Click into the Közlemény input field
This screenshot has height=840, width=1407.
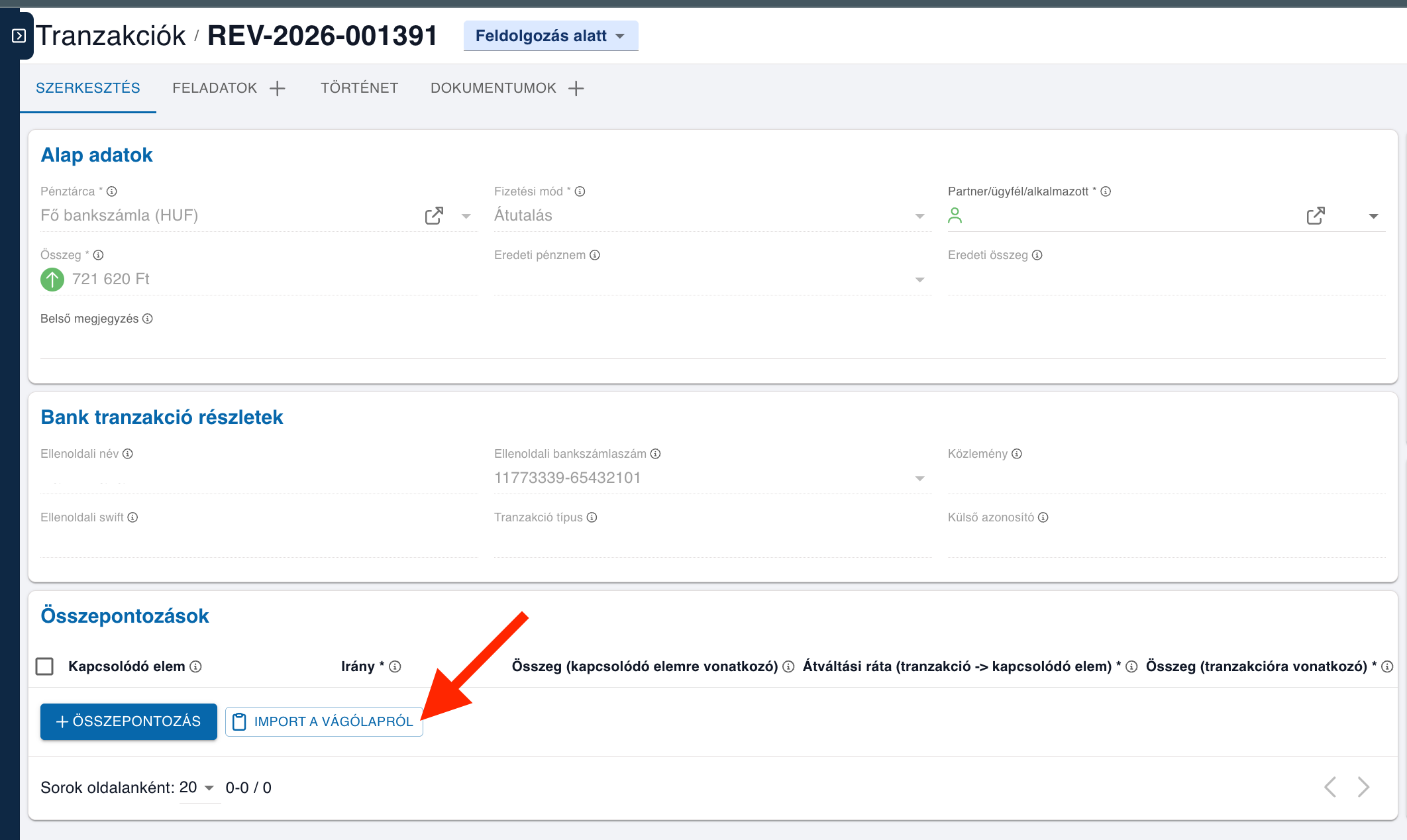pyautogui.click(x=1167, y=478)
